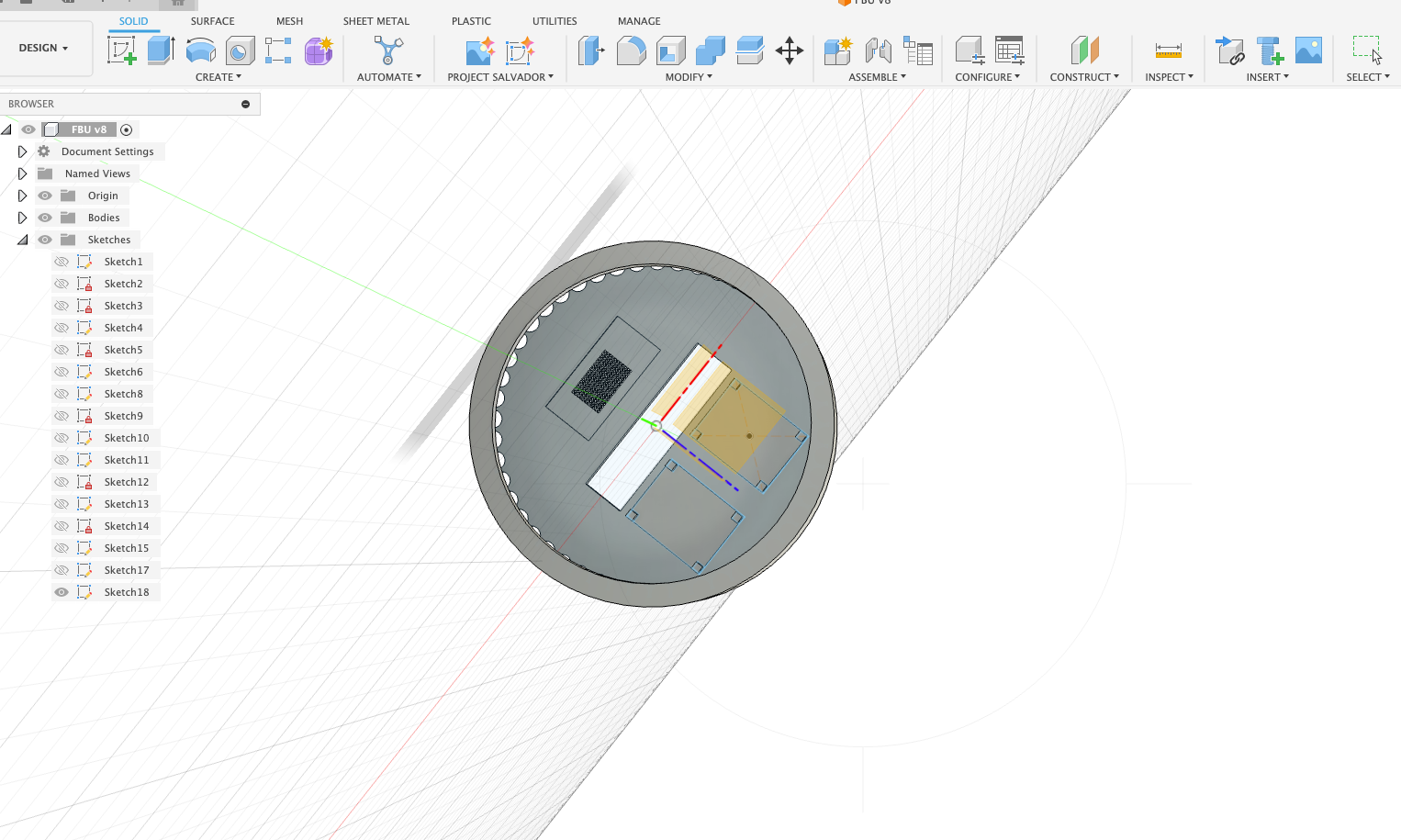
Task: Open the CREATE dropdown menu
Action: (x=219, y=77)
